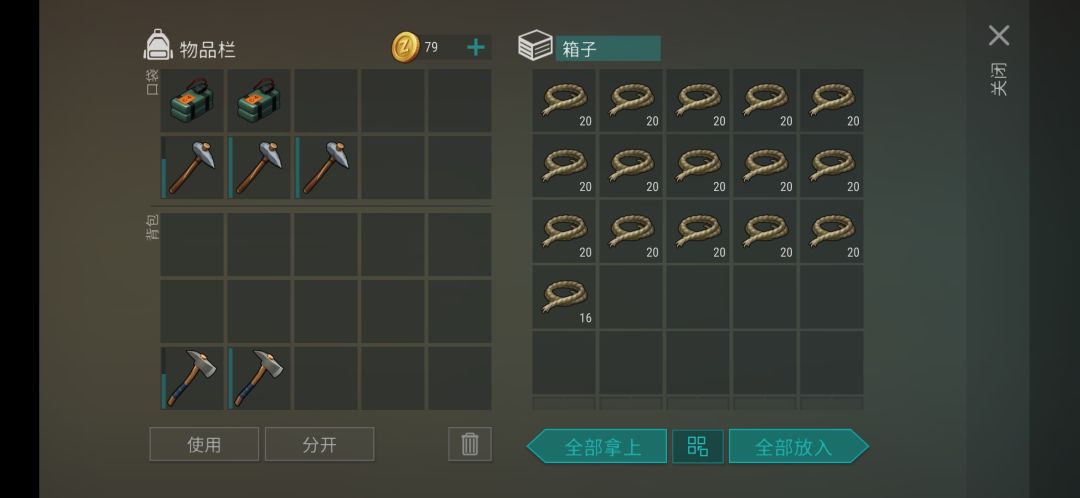The image size is (1080, 498).
Task: Click the 使用 button
Action: click(x=204, y=444)
